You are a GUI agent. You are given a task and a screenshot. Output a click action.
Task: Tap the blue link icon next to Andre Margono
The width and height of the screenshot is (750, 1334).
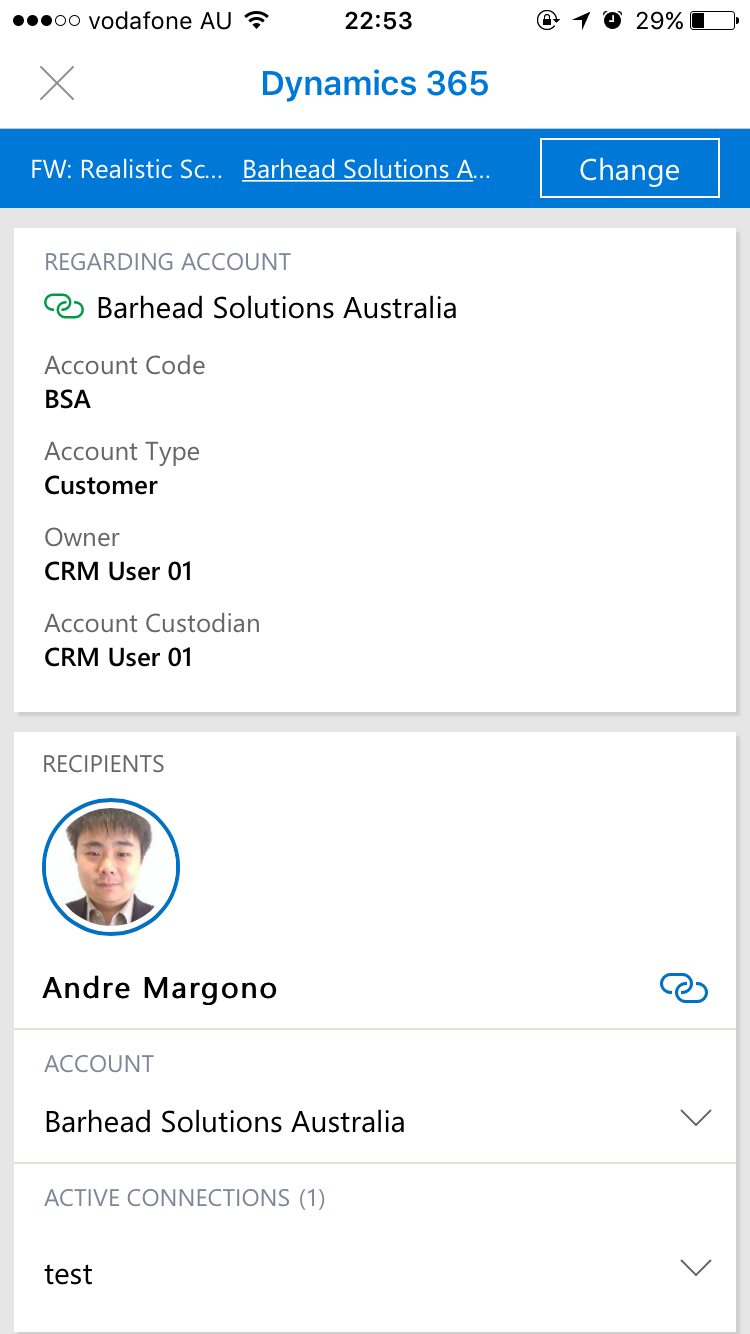coord(684,988)
